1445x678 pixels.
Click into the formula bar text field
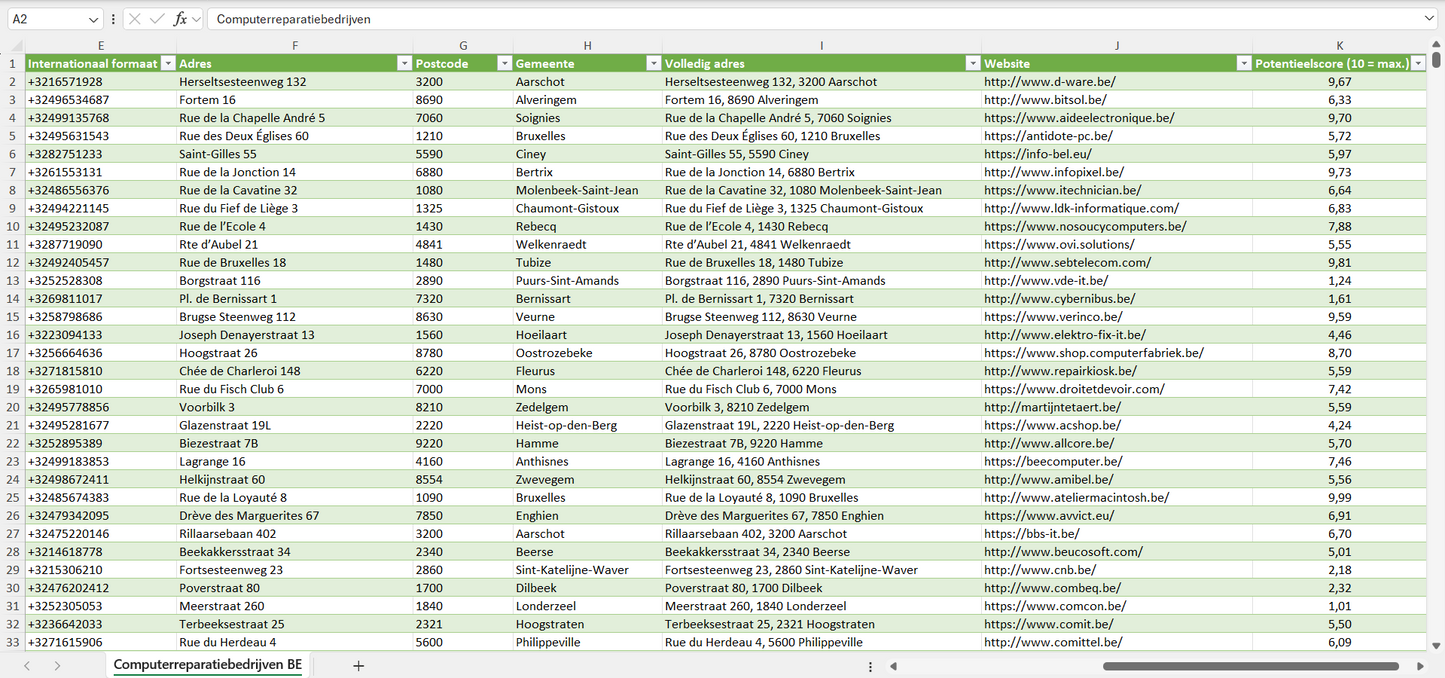click(800, 19)
